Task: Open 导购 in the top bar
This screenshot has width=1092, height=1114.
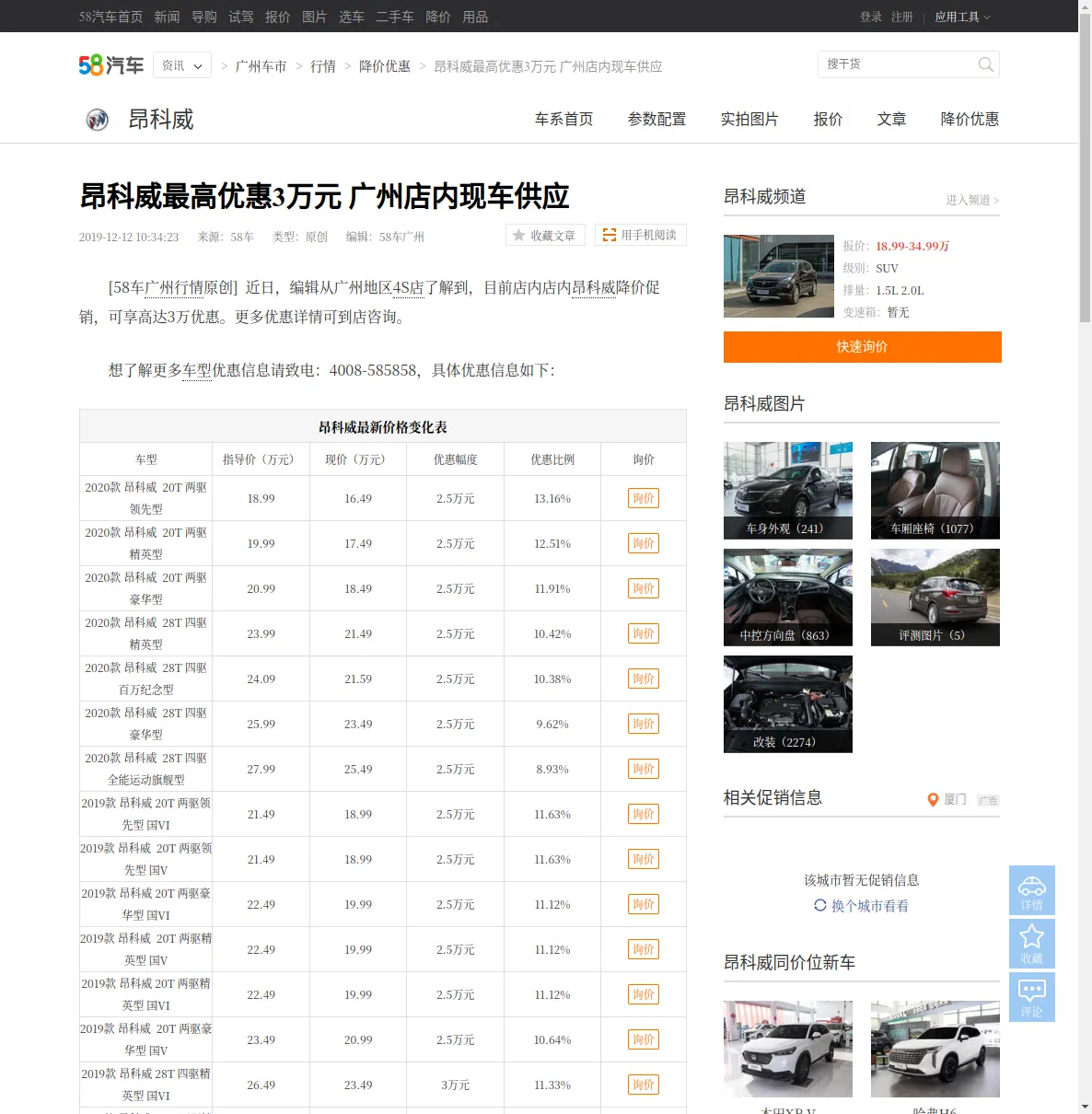Action: click(204, 17)
